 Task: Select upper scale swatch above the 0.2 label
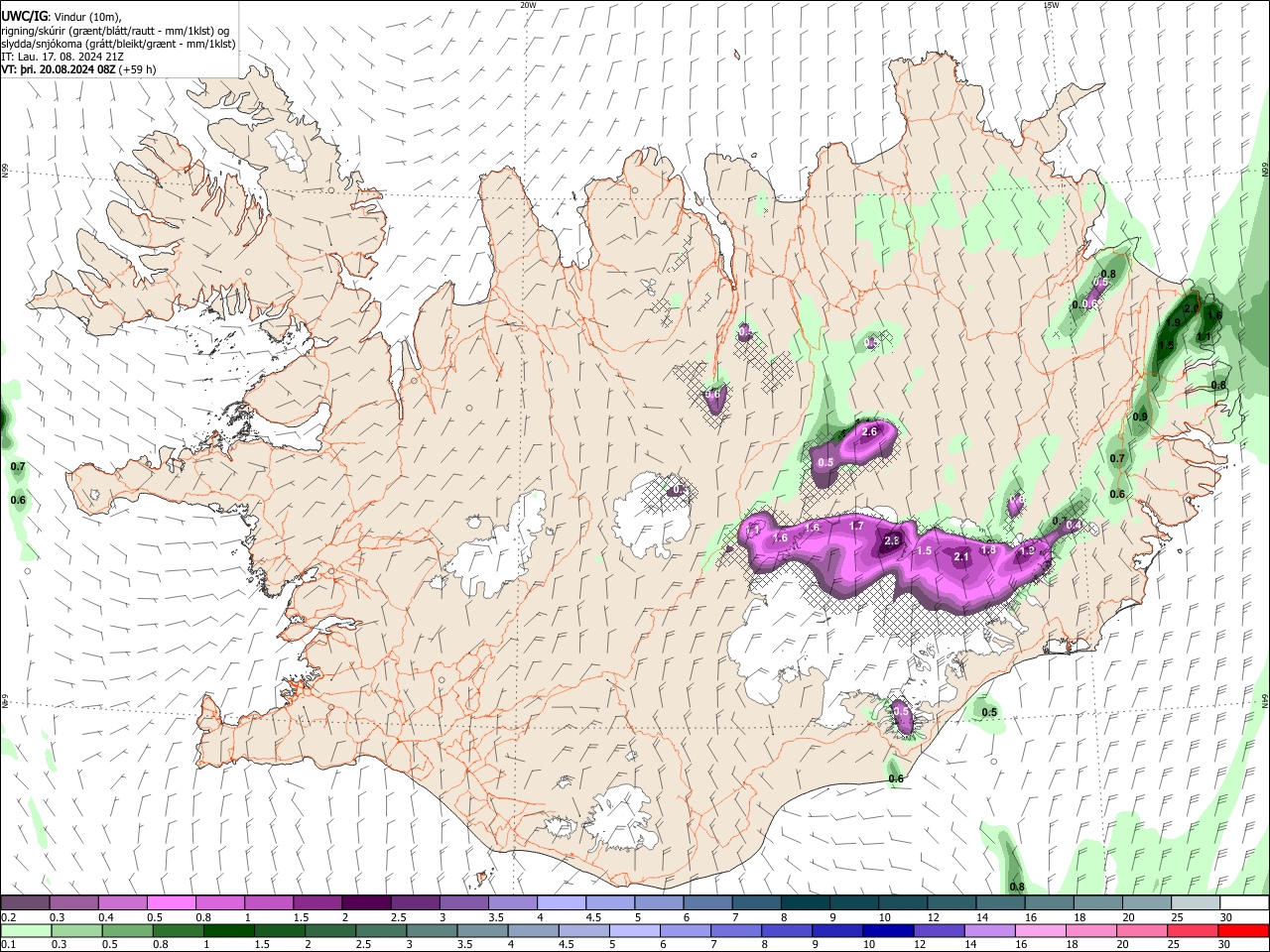pos(25,903)
